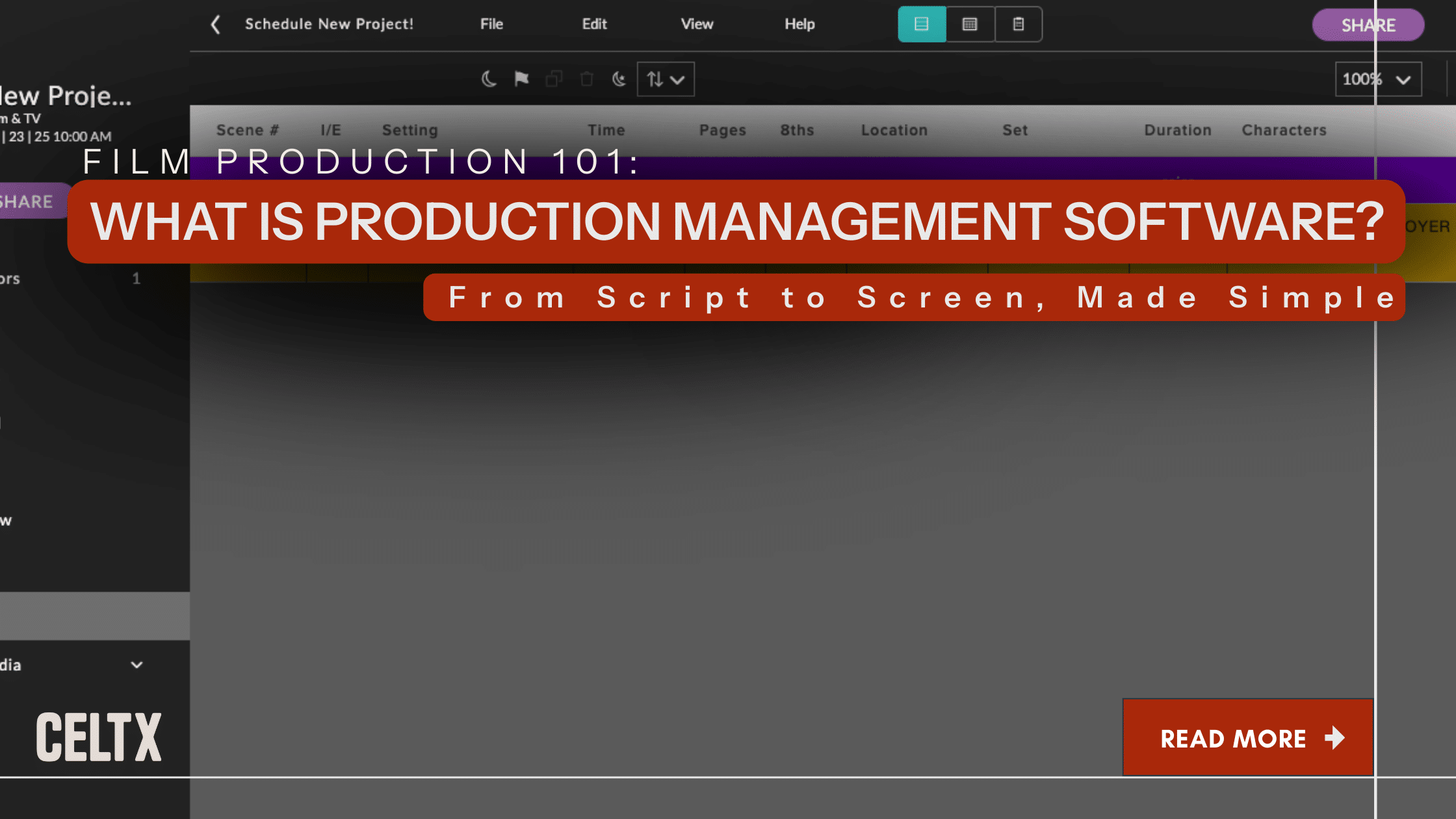Click the moon with star icon
This screenshot has width=1456, height=819.
coord(619,79)
